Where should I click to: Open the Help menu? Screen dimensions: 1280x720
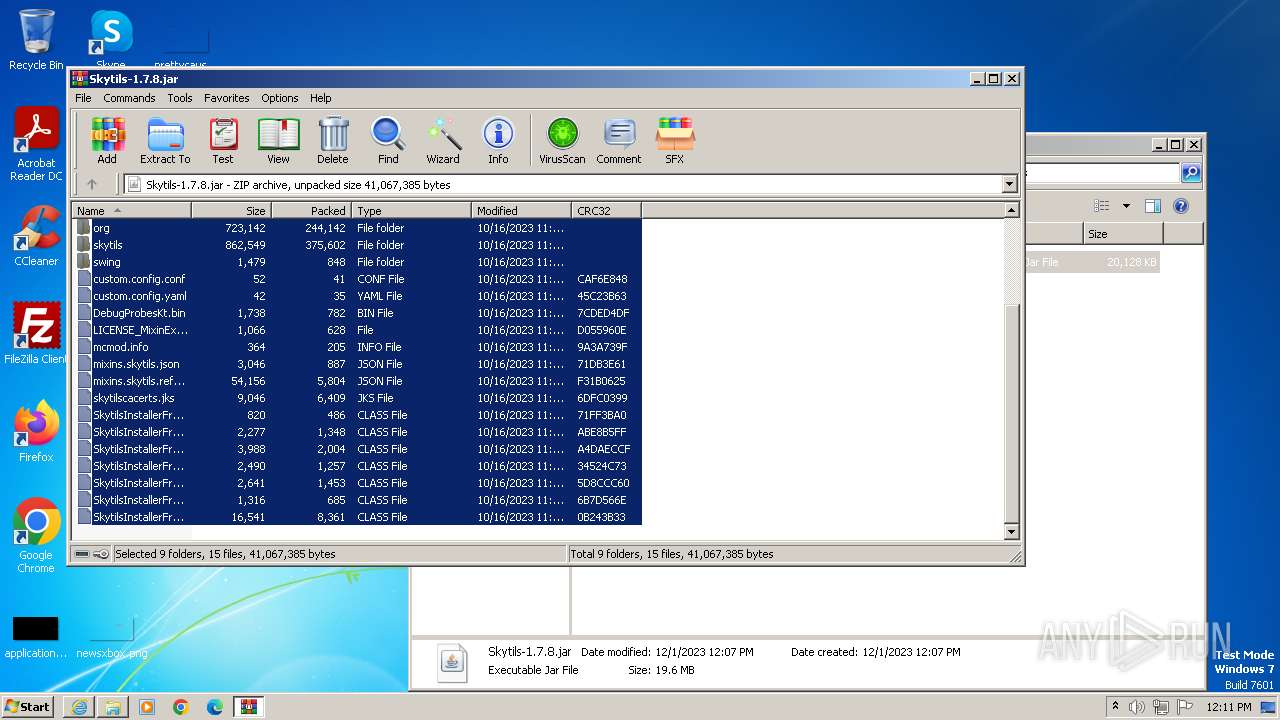[320, 98]
